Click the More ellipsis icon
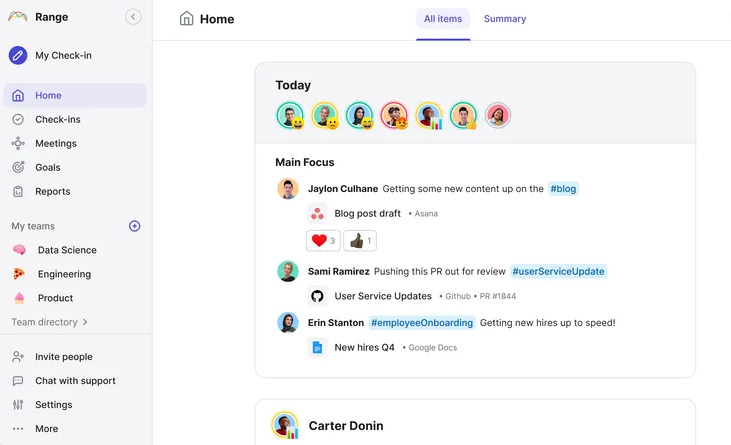The height and width of the screenshot is (445, 731). (18, 429)
